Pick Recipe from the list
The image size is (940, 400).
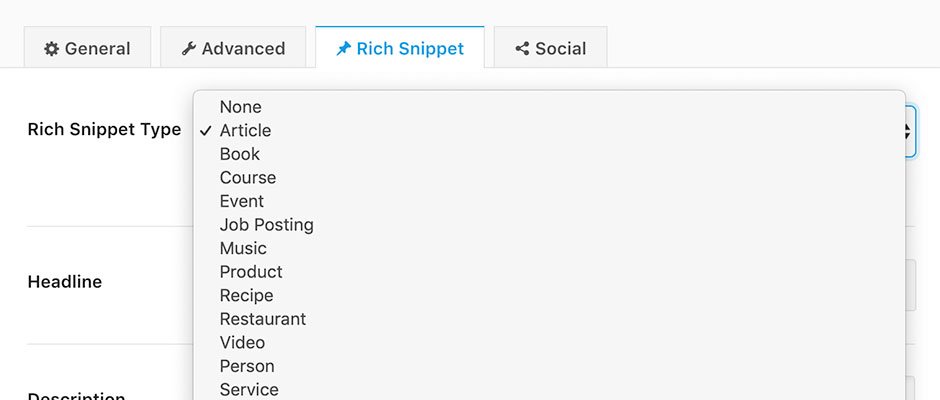(246, 295)
